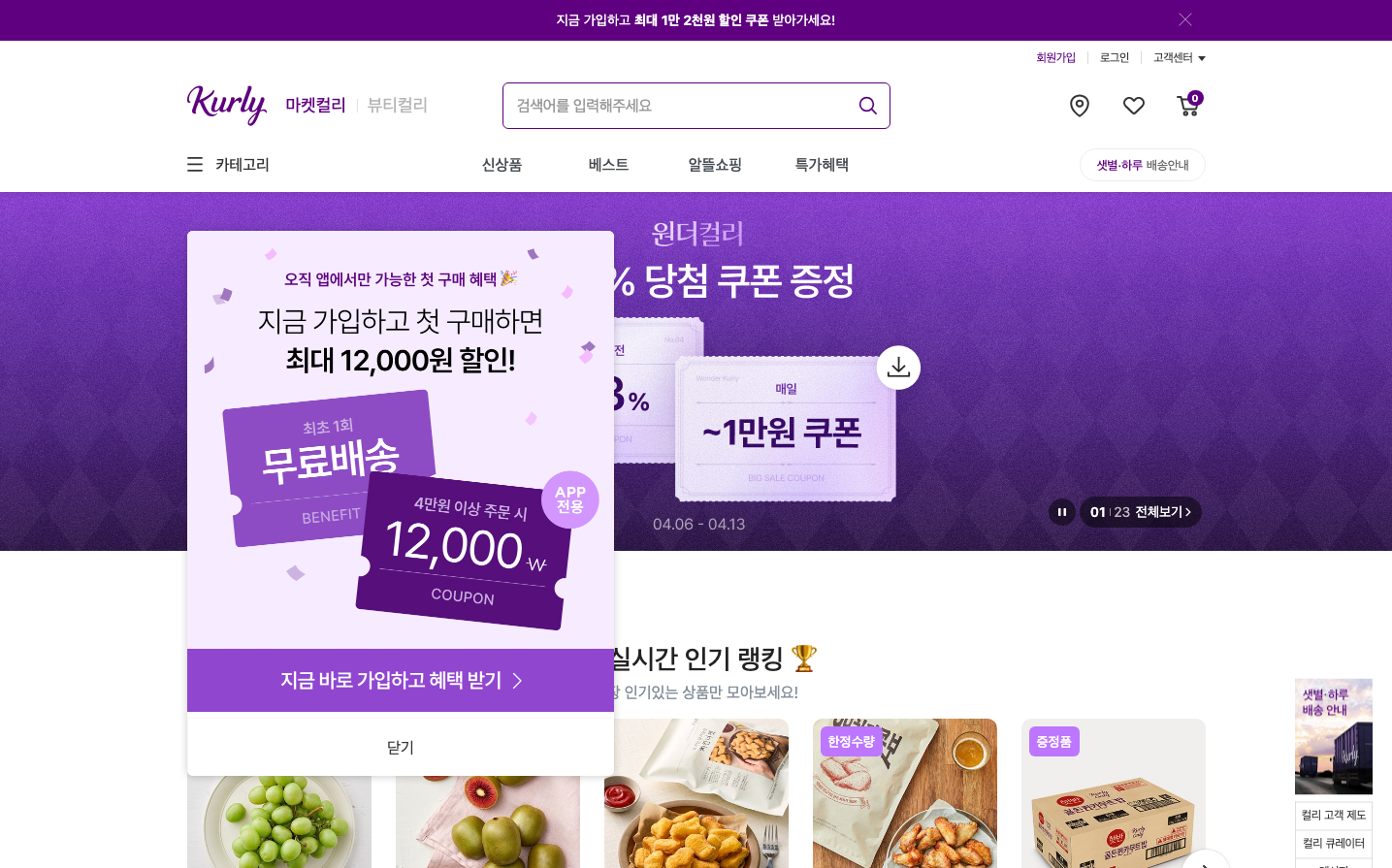Click the download icon on banner
This screenshot has height=868, width=1392.
898,368
